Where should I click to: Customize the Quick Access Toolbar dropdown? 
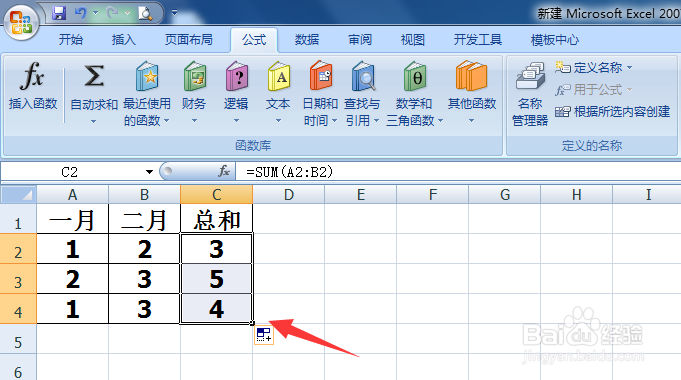point(174,13)
